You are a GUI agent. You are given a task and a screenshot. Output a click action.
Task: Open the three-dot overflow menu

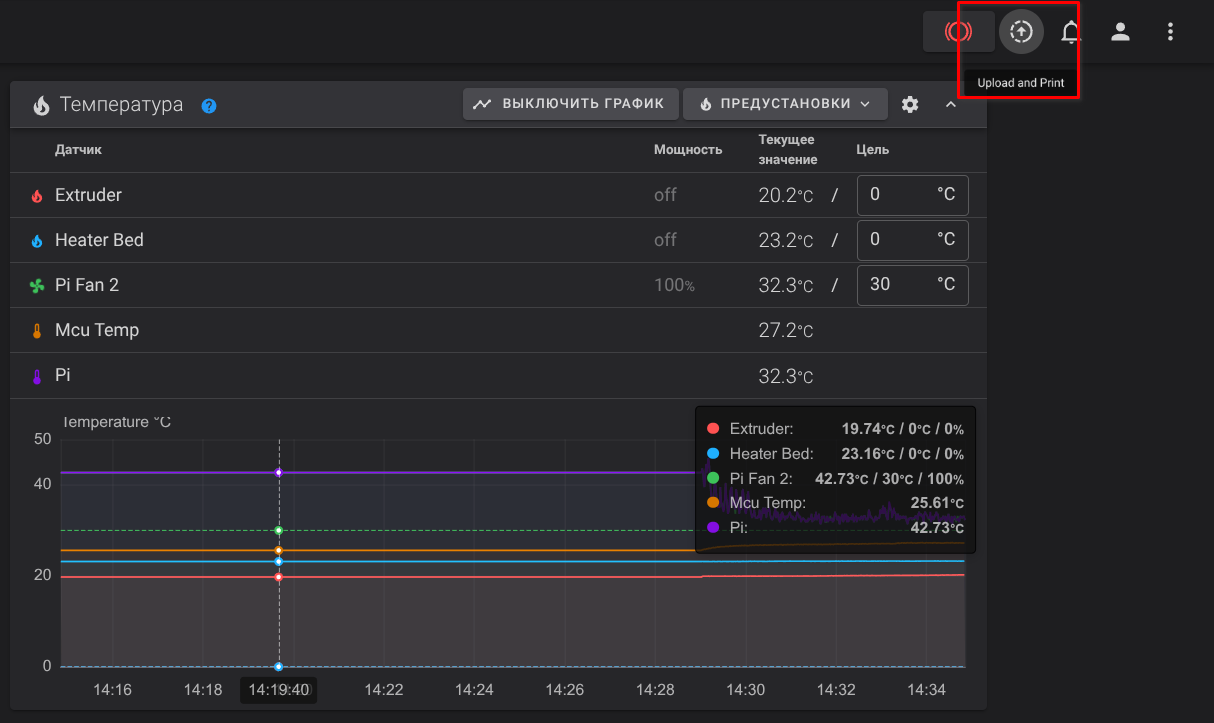(1170, 32)
